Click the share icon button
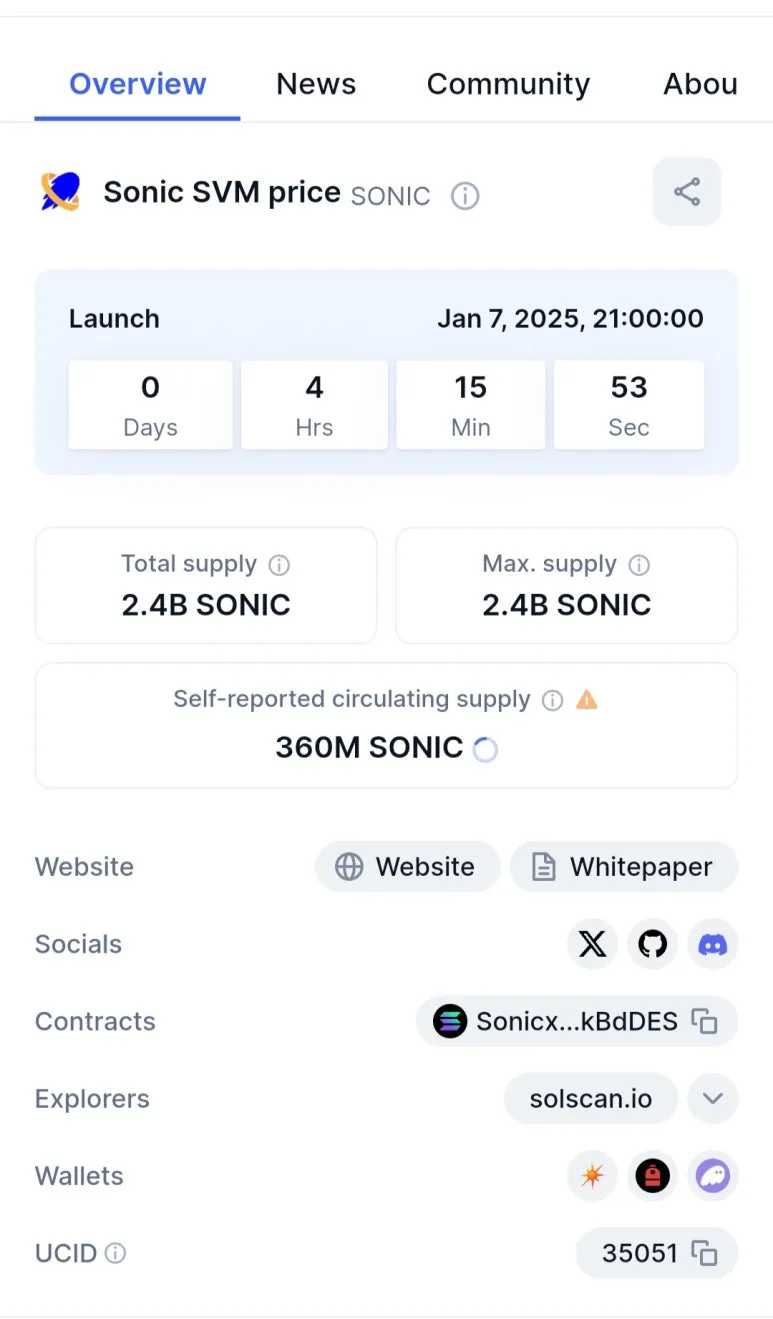 point(687,192)
